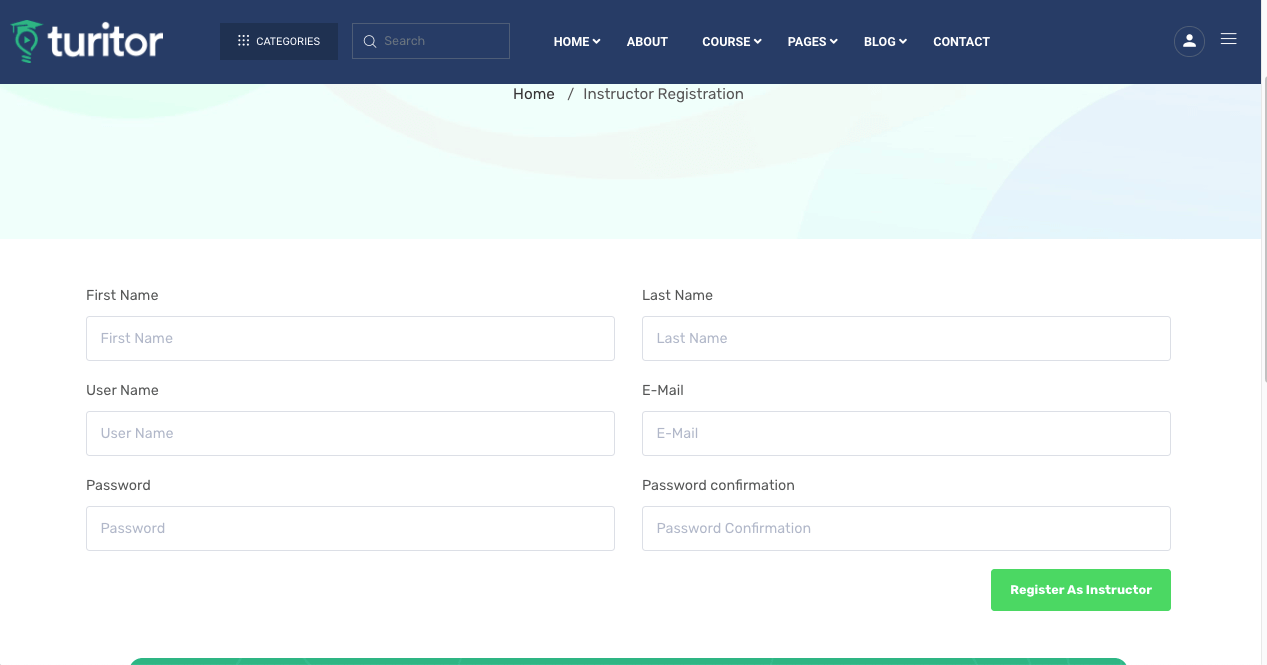Open the user profile icon
Viewport: 1267px width, 665px height.
[1188, 41]
